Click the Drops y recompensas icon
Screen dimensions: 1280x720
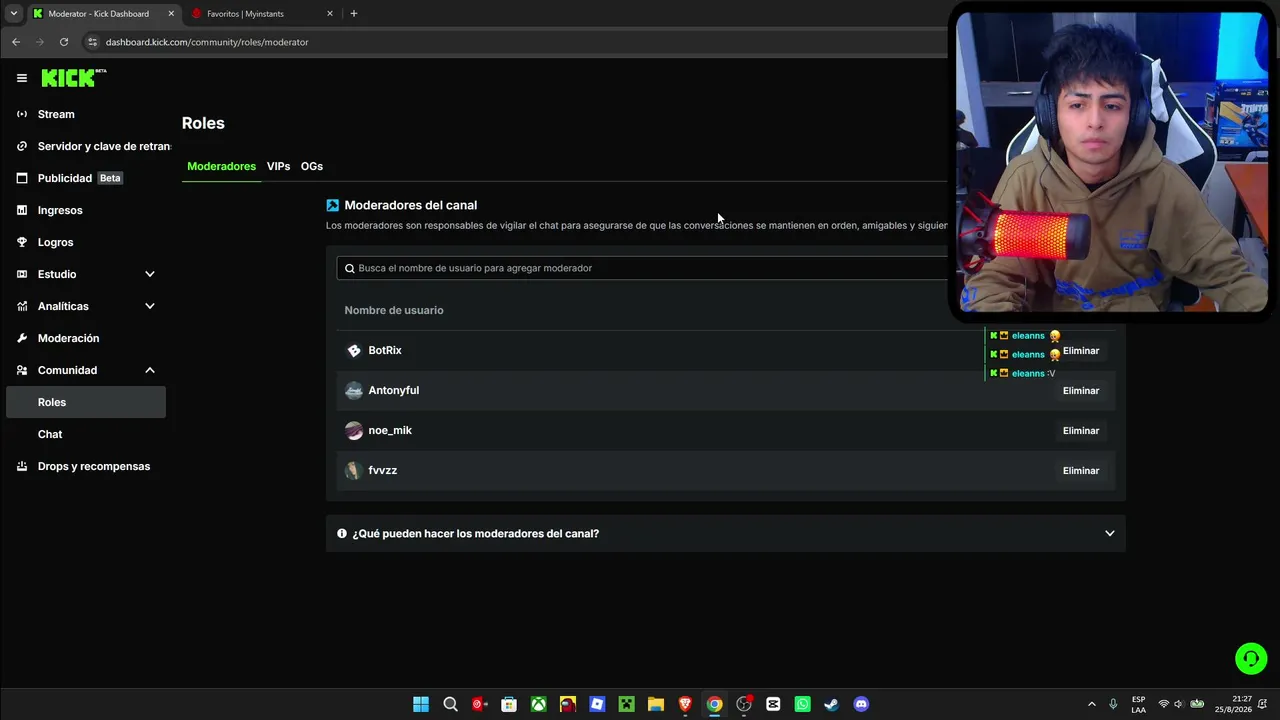[22, 466]
